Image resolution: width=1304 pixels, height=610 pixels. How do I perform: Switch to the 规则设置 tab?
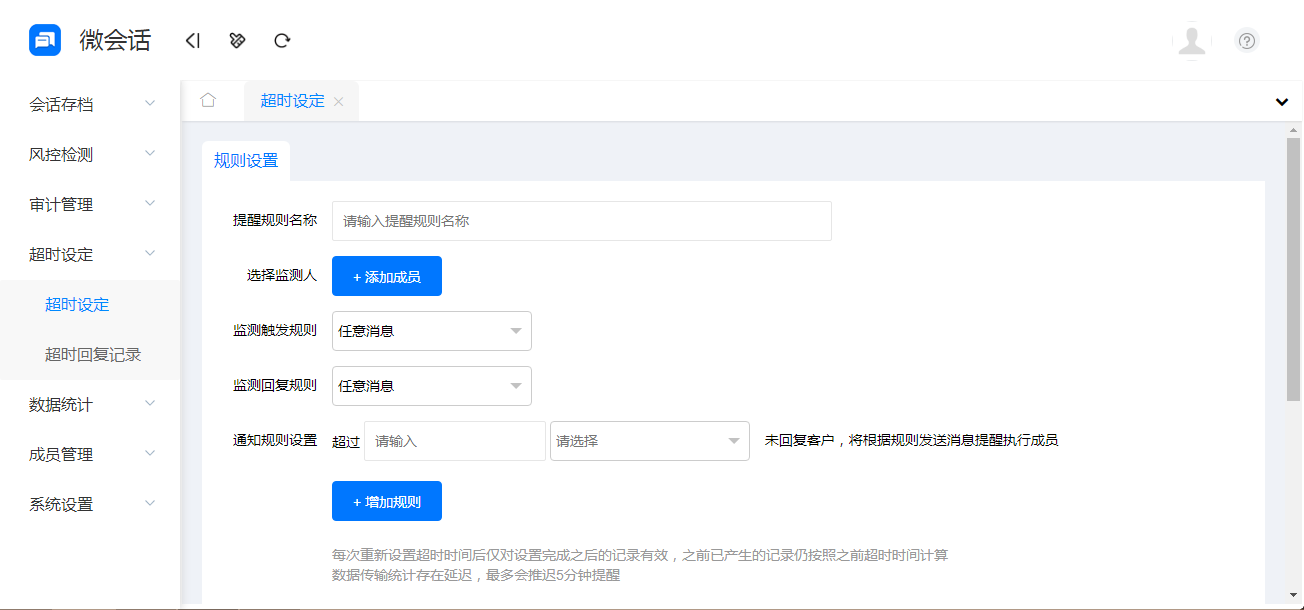[x=246, y=160]
